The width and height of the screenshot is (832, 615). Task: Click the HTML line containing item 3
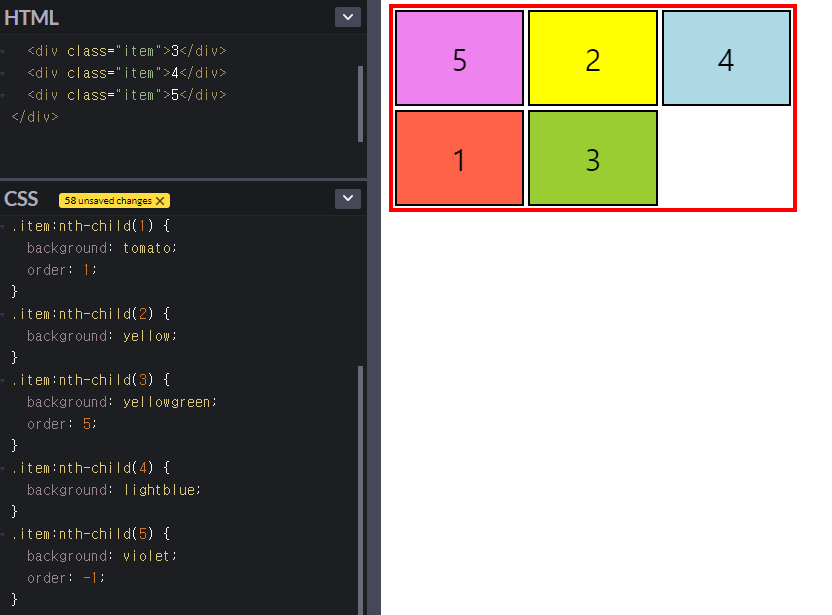127,51
